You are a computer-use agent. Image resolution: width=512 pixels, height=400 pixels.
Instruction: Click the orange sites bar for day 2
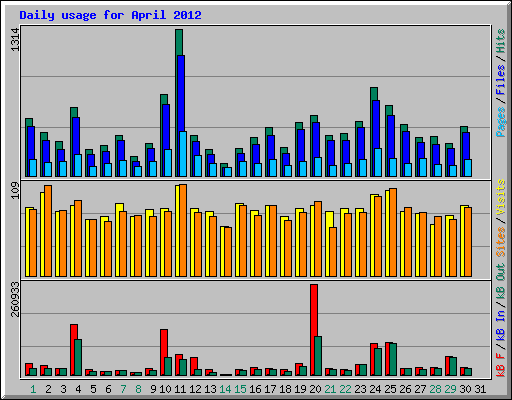click(48, 231)
